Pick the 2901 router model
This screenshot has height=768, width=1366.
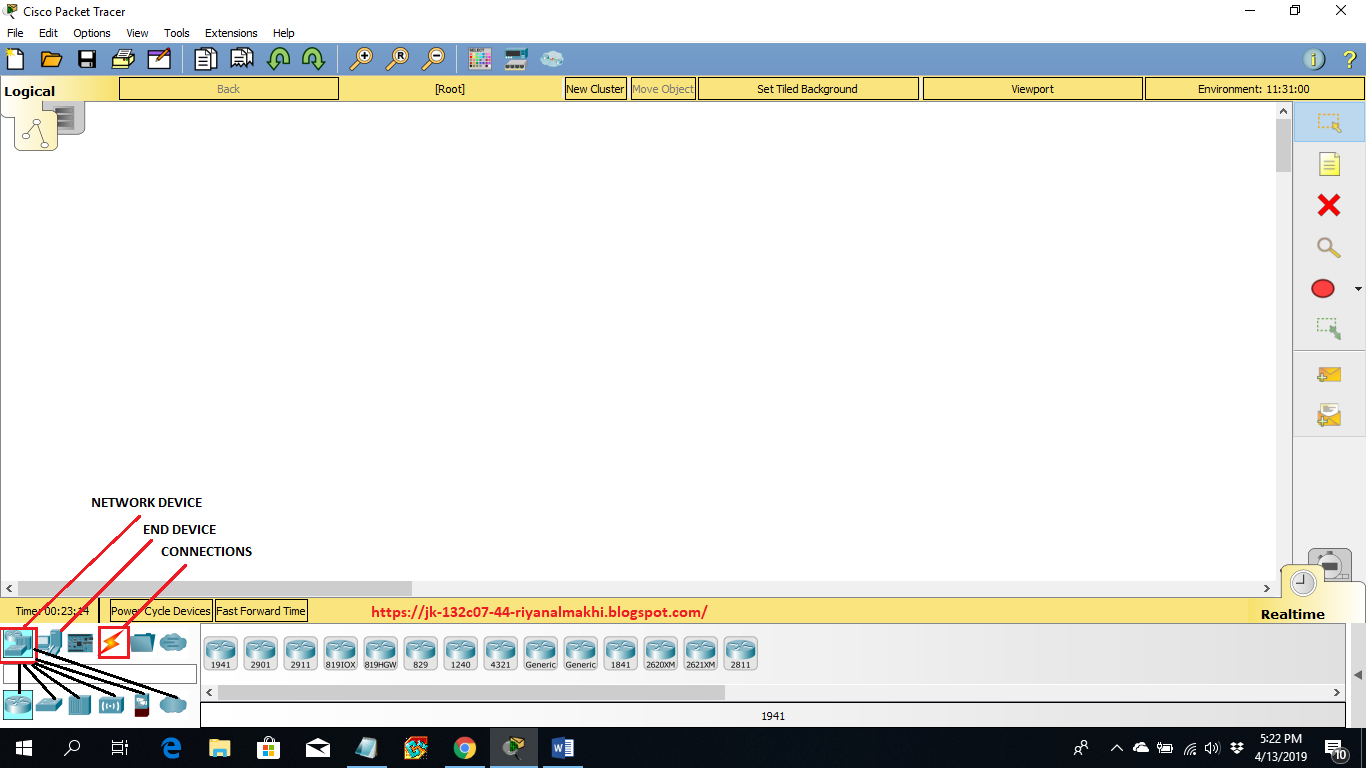260,653
